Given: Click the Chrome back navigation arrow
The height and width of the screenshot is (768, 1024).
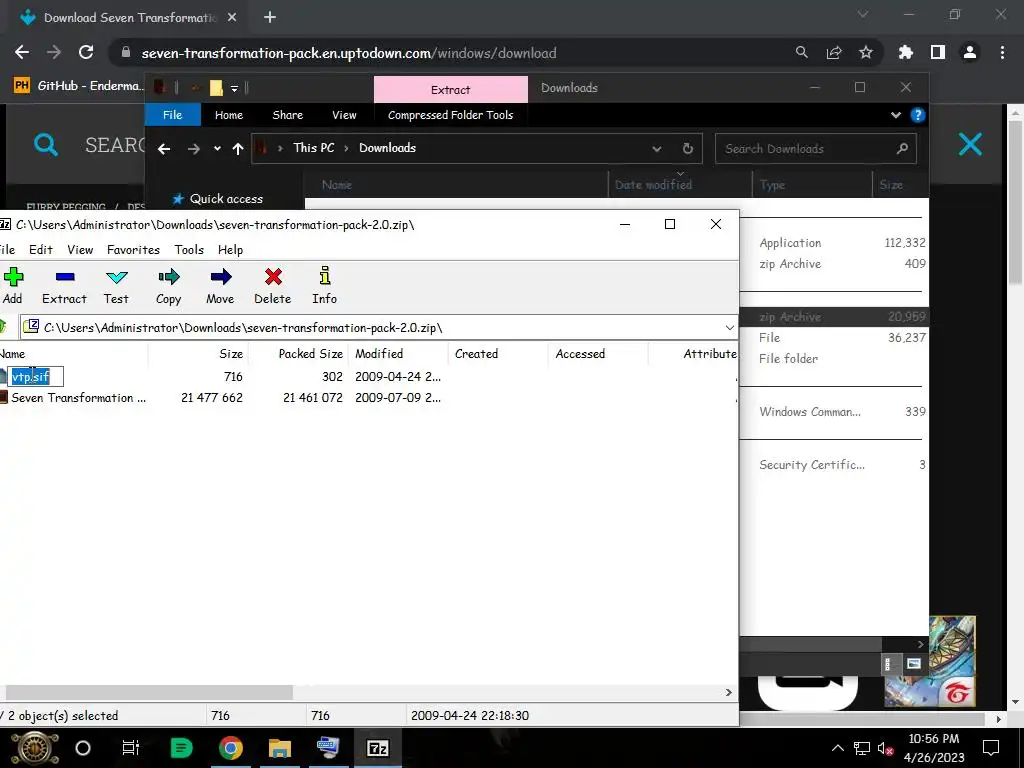Looking at the screenshot, I should click(22, 53).
